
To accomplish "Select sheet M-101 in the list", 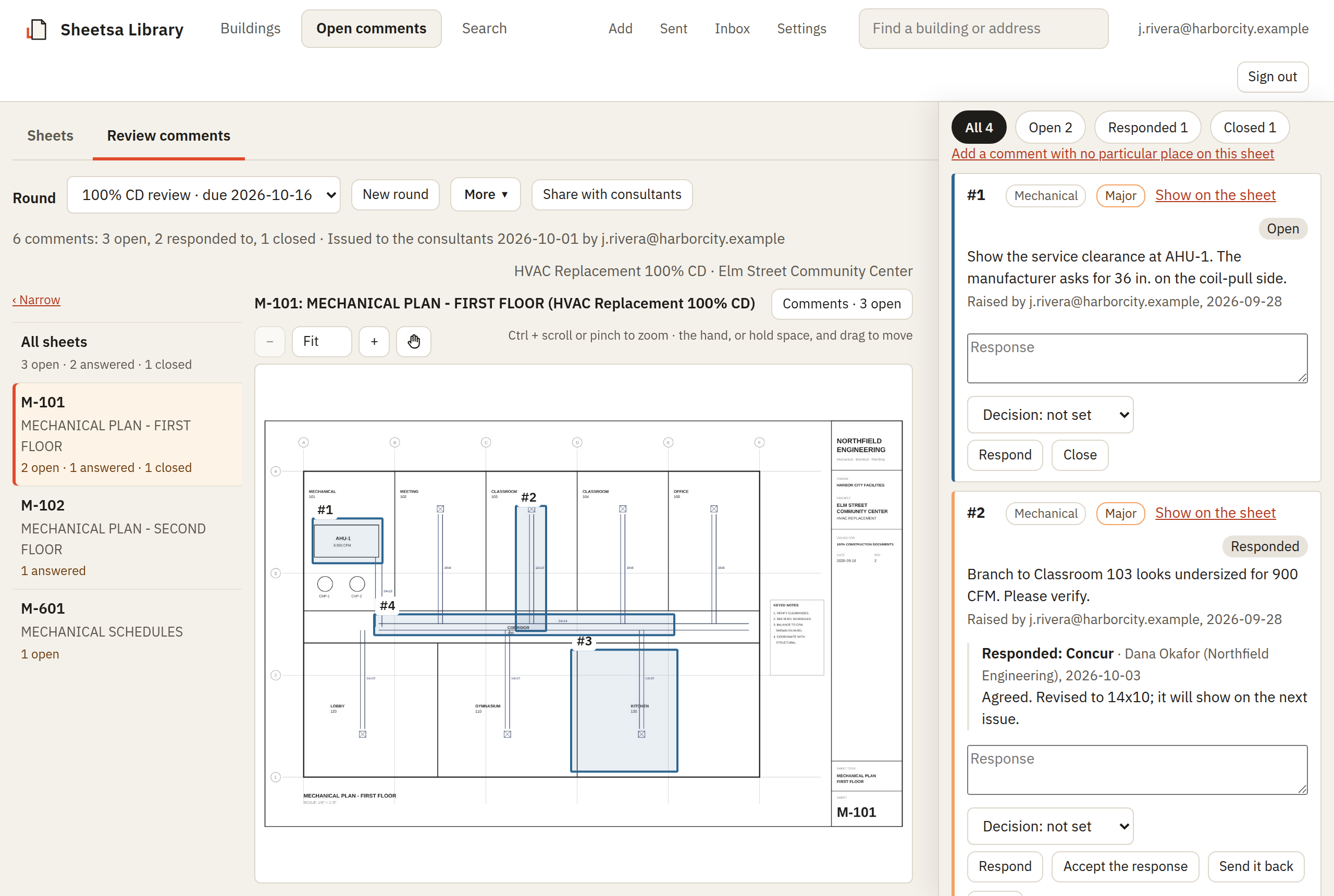I will 127,434.
